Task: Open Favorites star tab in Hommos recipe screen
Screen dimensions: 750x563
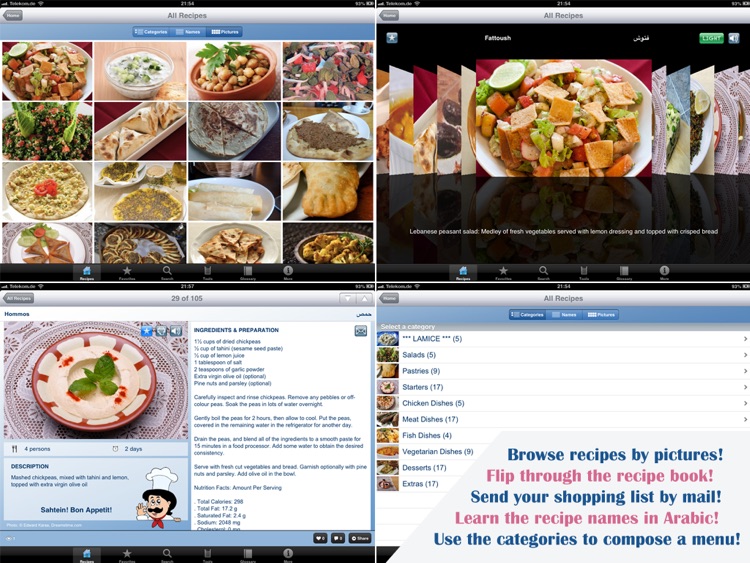Action: coord(127,555)
